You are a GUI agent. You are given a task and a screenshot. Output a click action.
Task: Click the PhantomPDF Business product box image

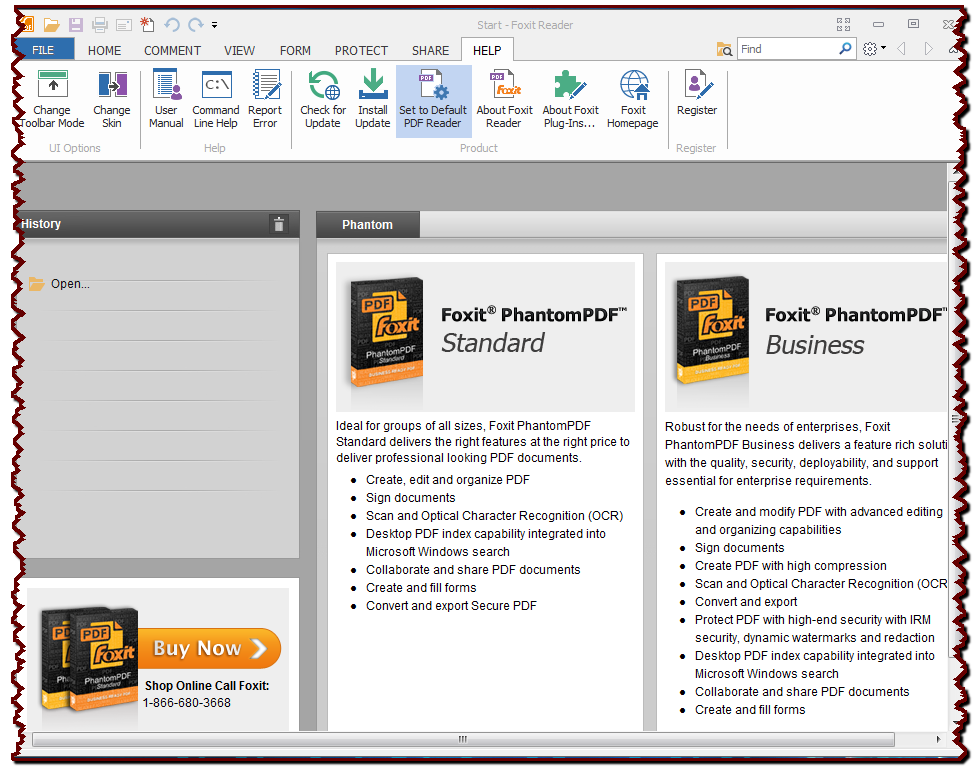click(x=712, y=330)
